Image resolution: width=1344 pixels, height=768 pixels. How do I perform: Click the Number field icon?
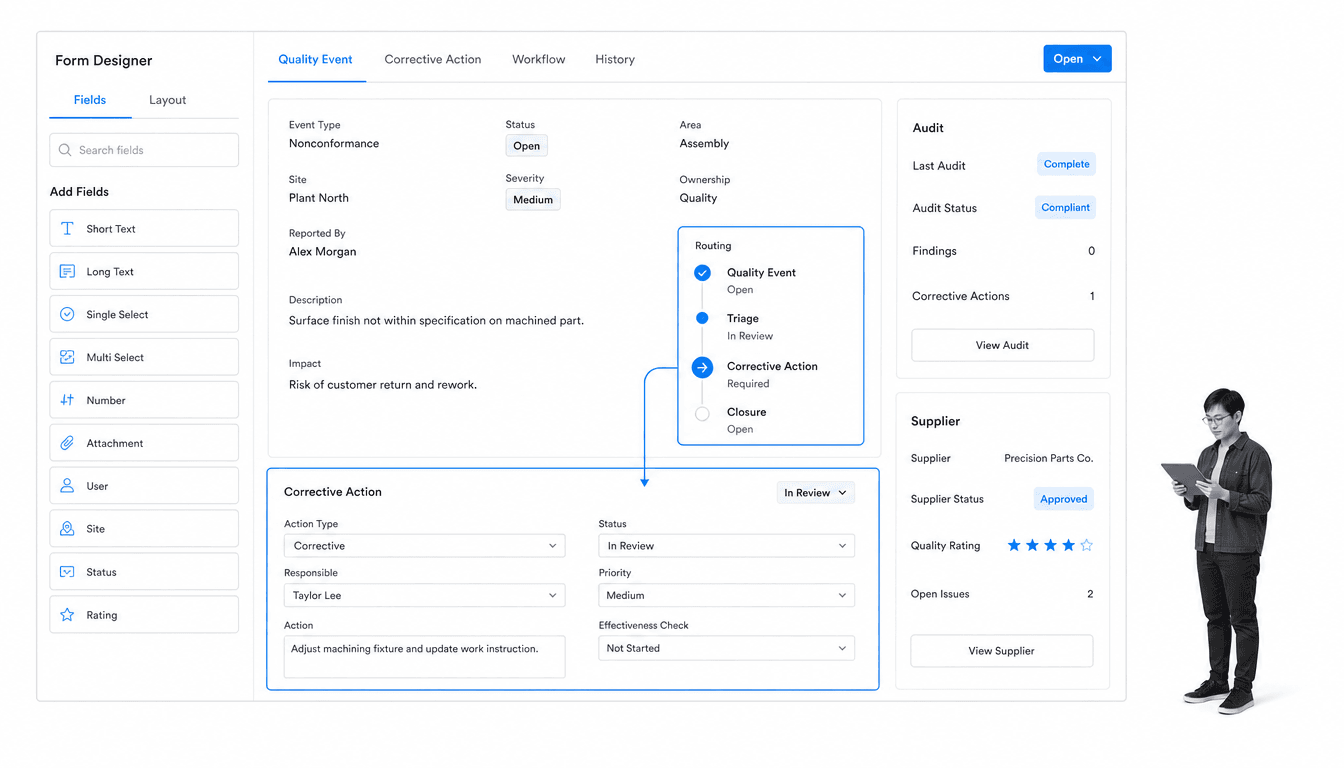click(x=67, y=400)
